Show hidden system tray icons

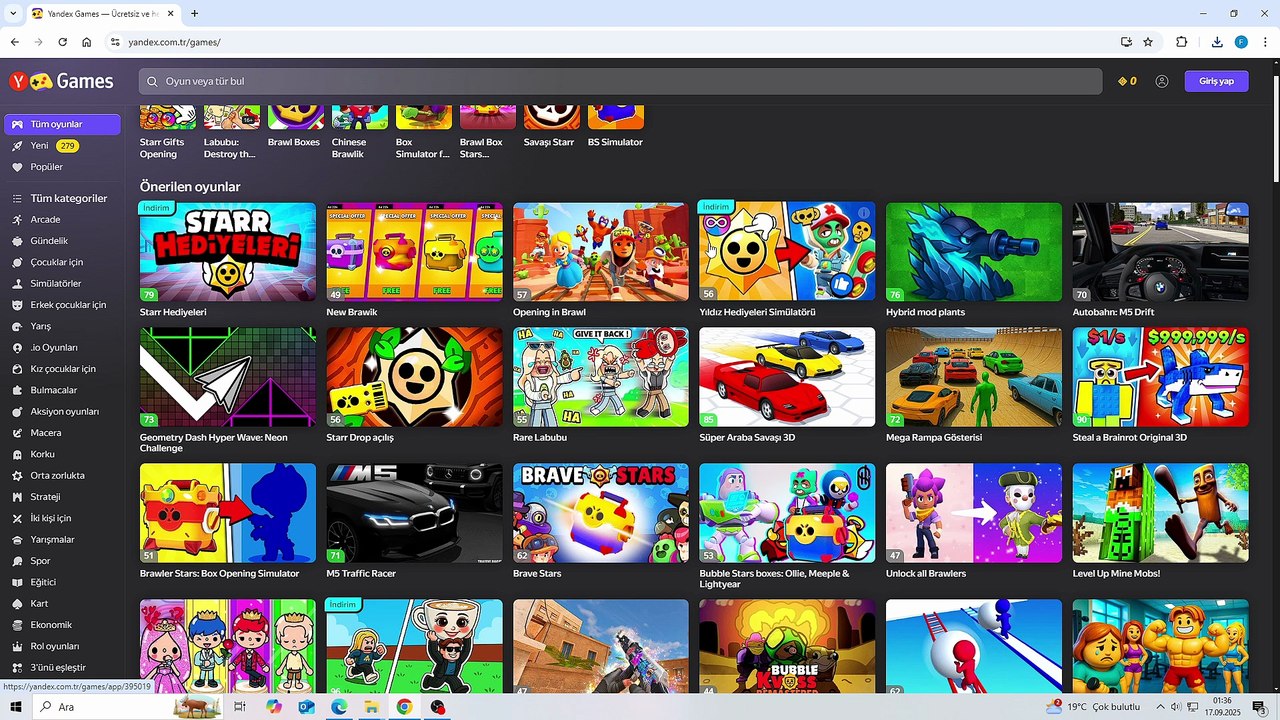pos(1161,707)
